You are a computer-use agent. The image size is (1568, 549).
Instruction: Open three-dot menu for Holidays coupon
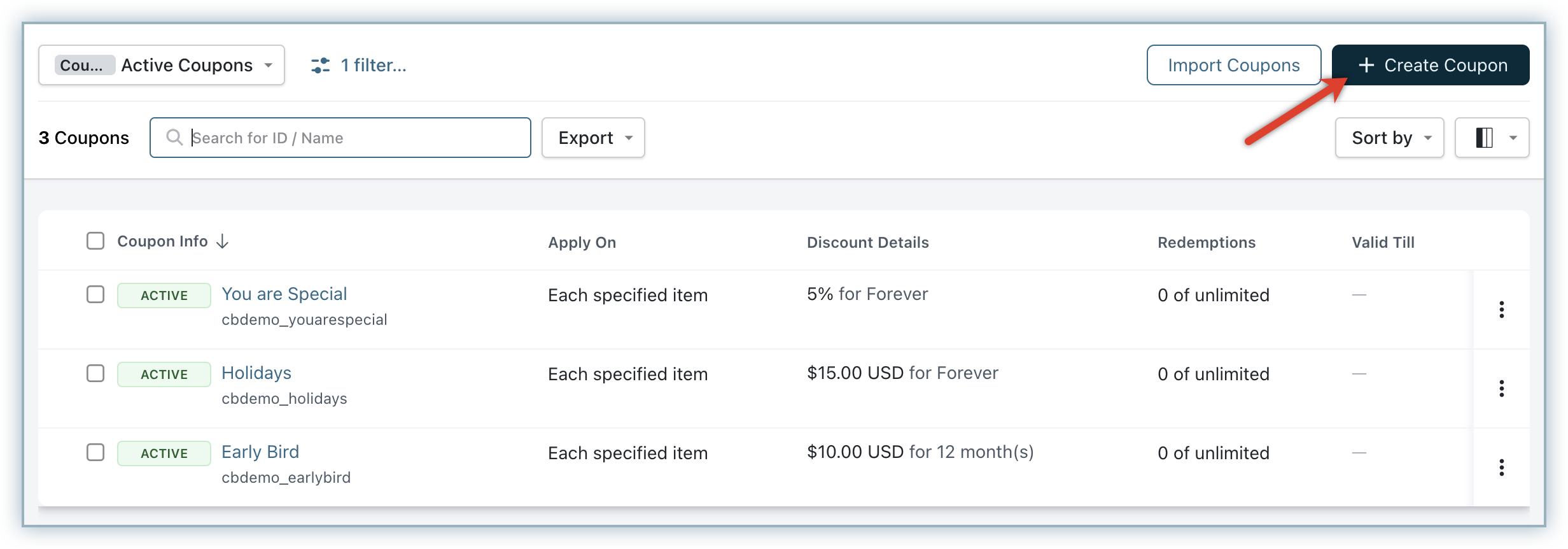click(x=1501, y=389)
